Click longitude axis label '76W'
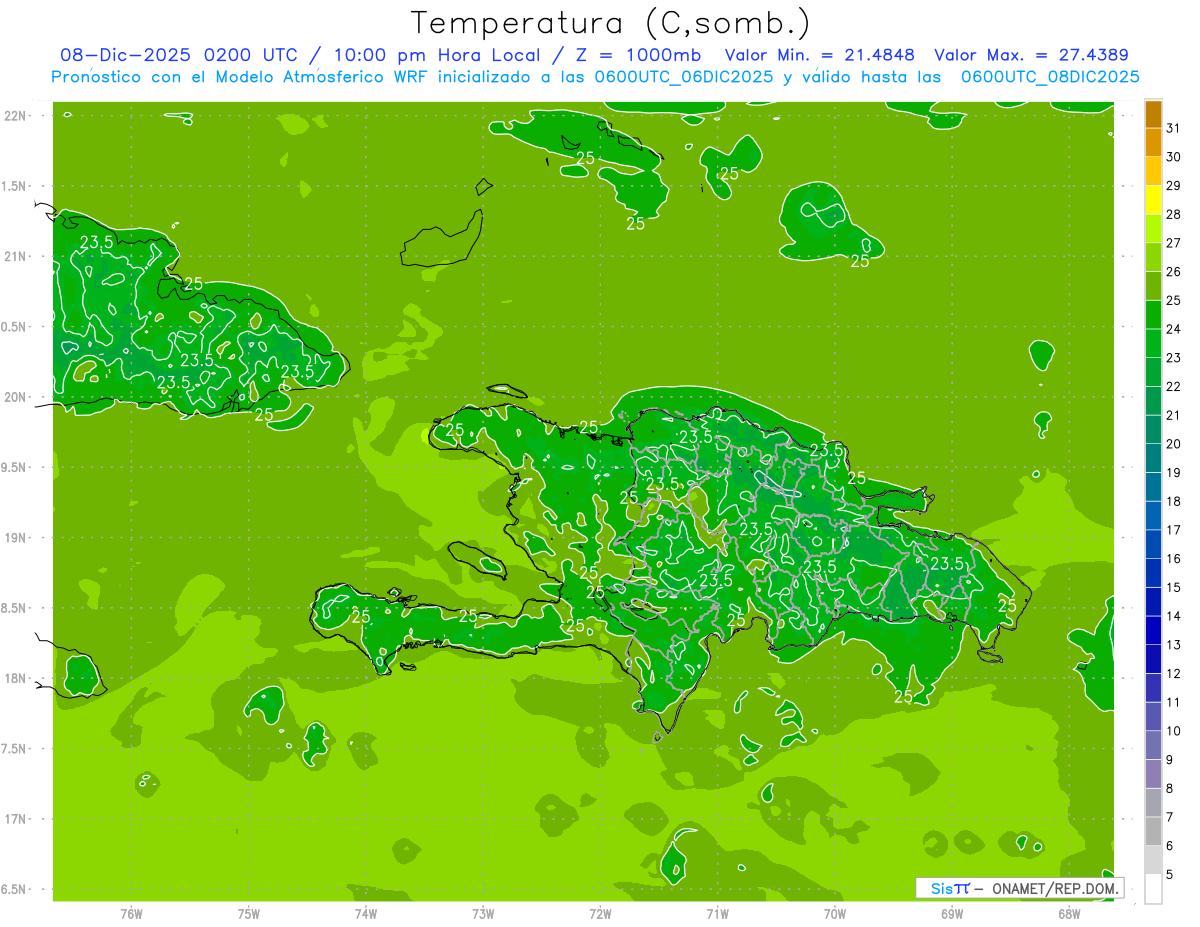 click(x=131, y=913)
